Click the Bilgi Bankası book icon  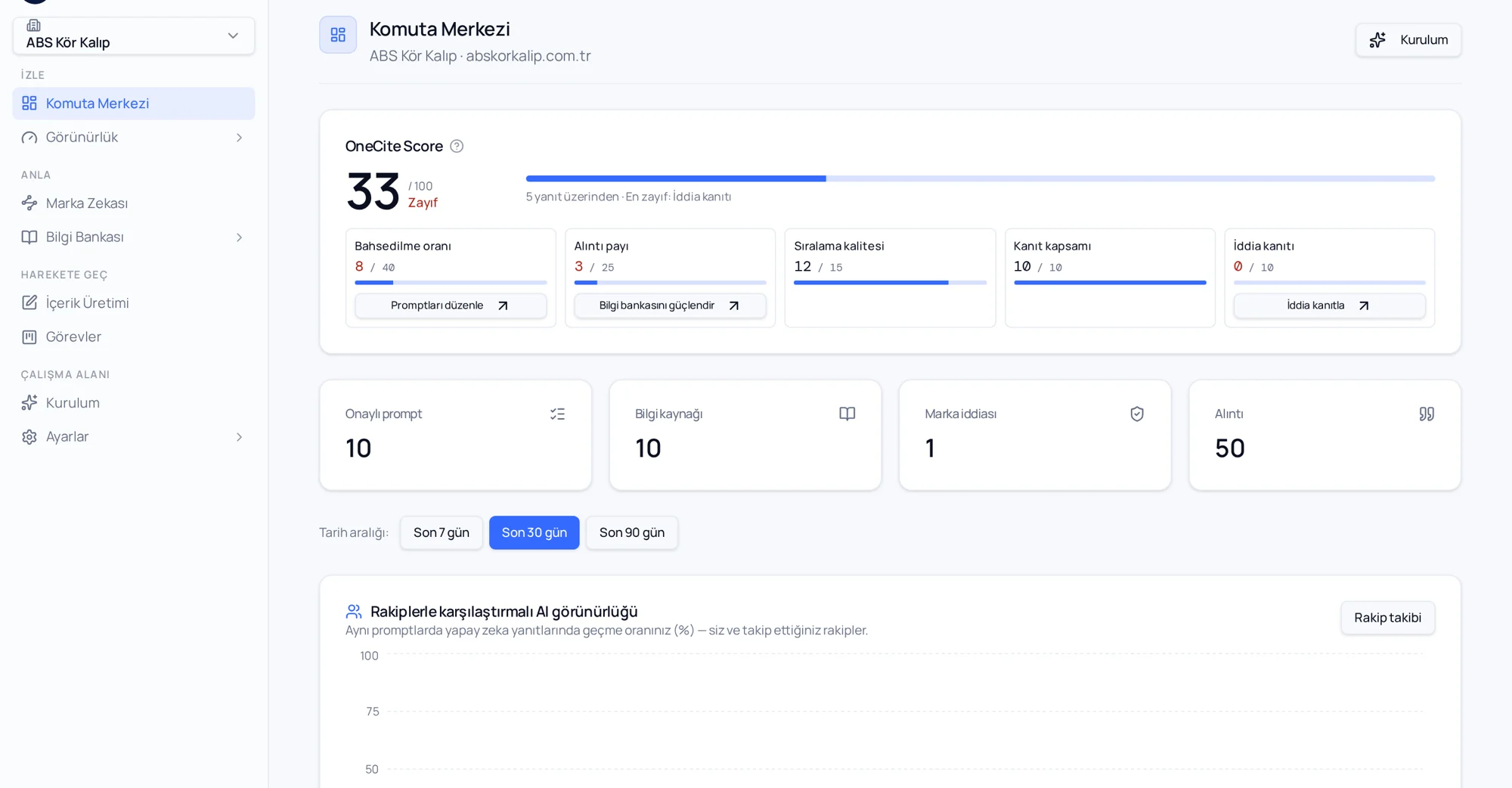[x=29, y=237]
